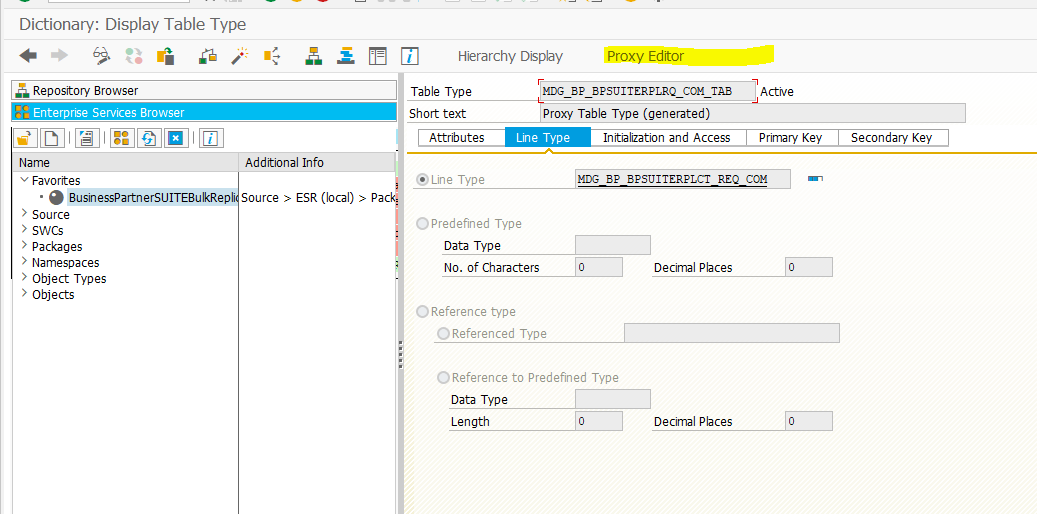Screen dimensions: 1037x514
Task: Expand the Objects tree node
Action: 24,293
